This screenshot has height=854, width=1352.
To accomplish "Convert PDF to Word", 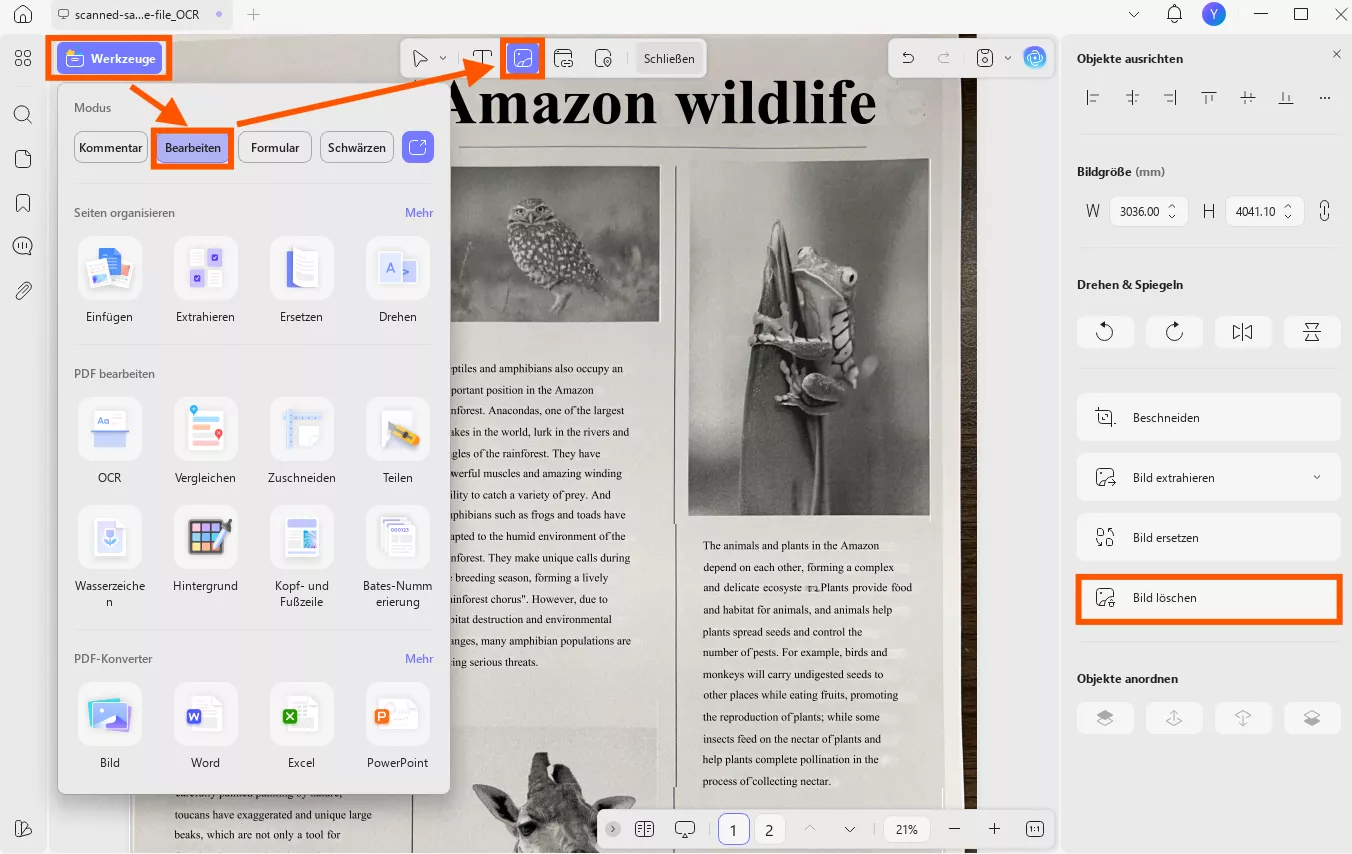I will pos(206,726).
